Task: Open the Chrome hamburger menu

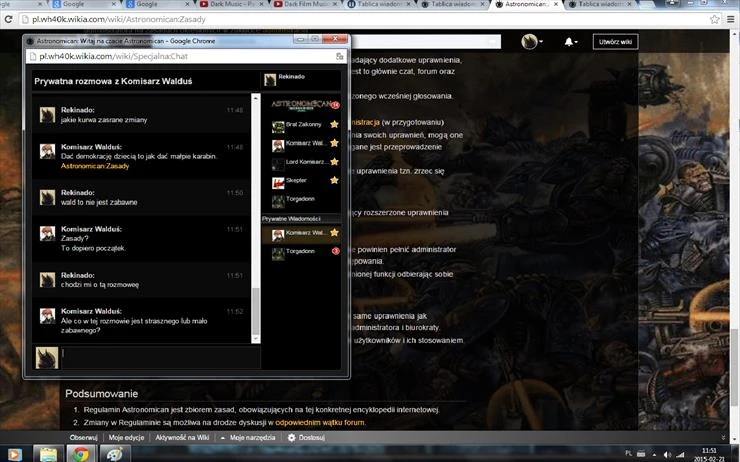Action: pos(731,19)
